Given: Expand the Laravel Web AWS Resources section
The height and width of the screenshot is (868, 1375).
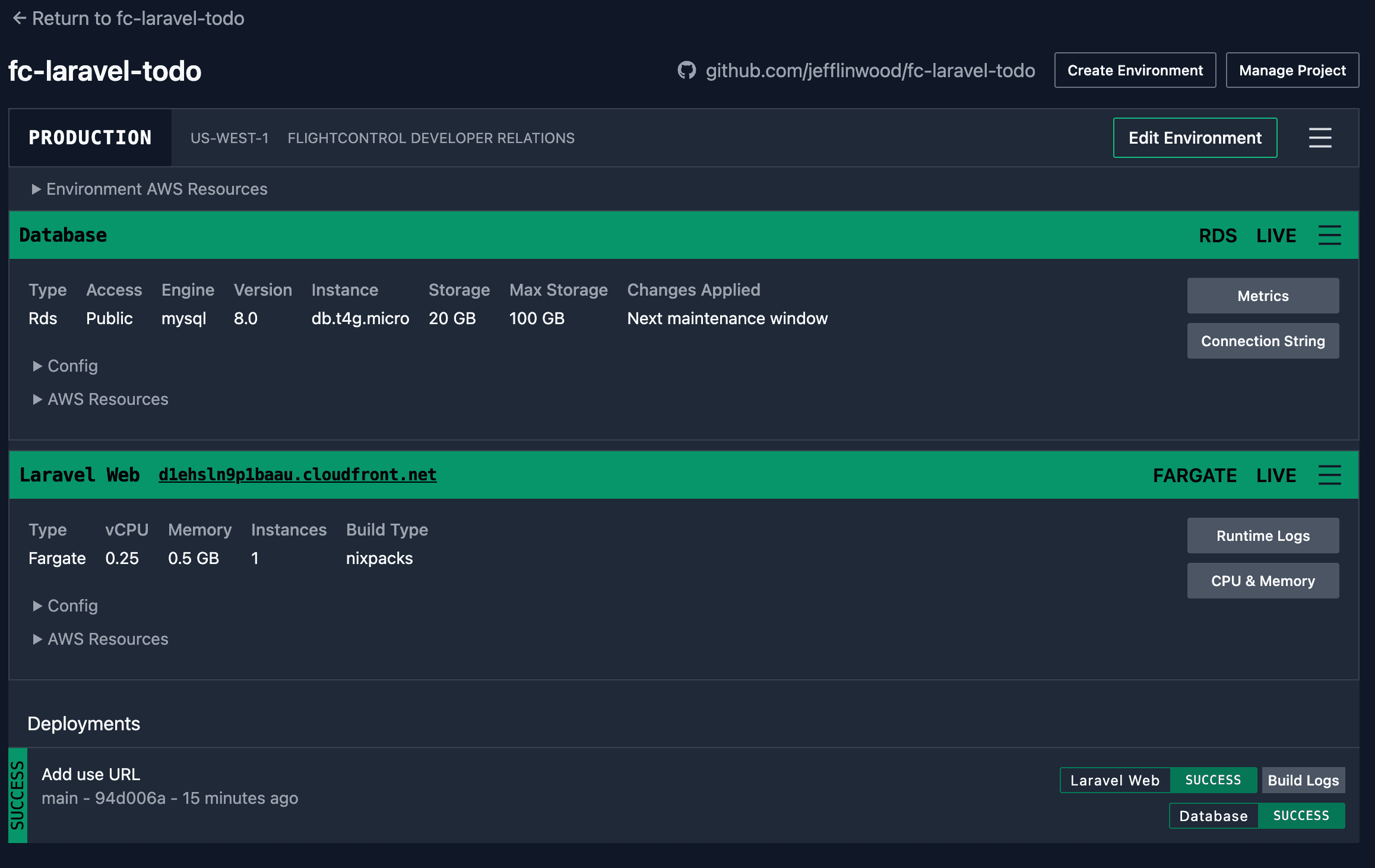Looking at the screenshot, I should pyautogui.click(x=100, y=639).
